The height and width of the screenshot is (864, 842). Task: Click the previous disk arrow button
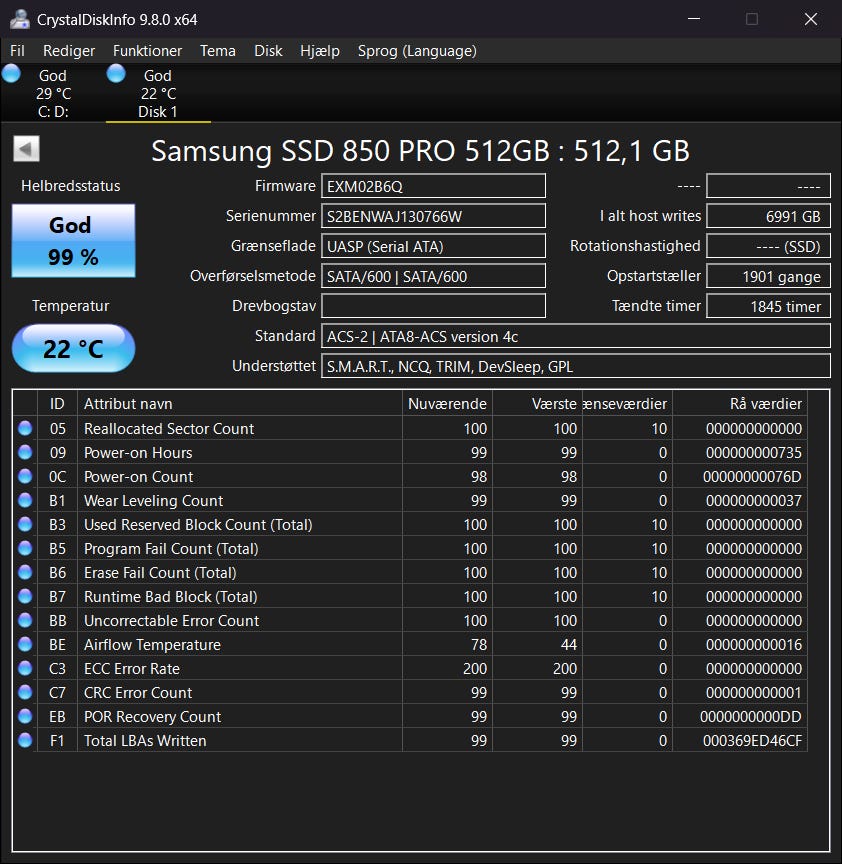pos(26,149)
